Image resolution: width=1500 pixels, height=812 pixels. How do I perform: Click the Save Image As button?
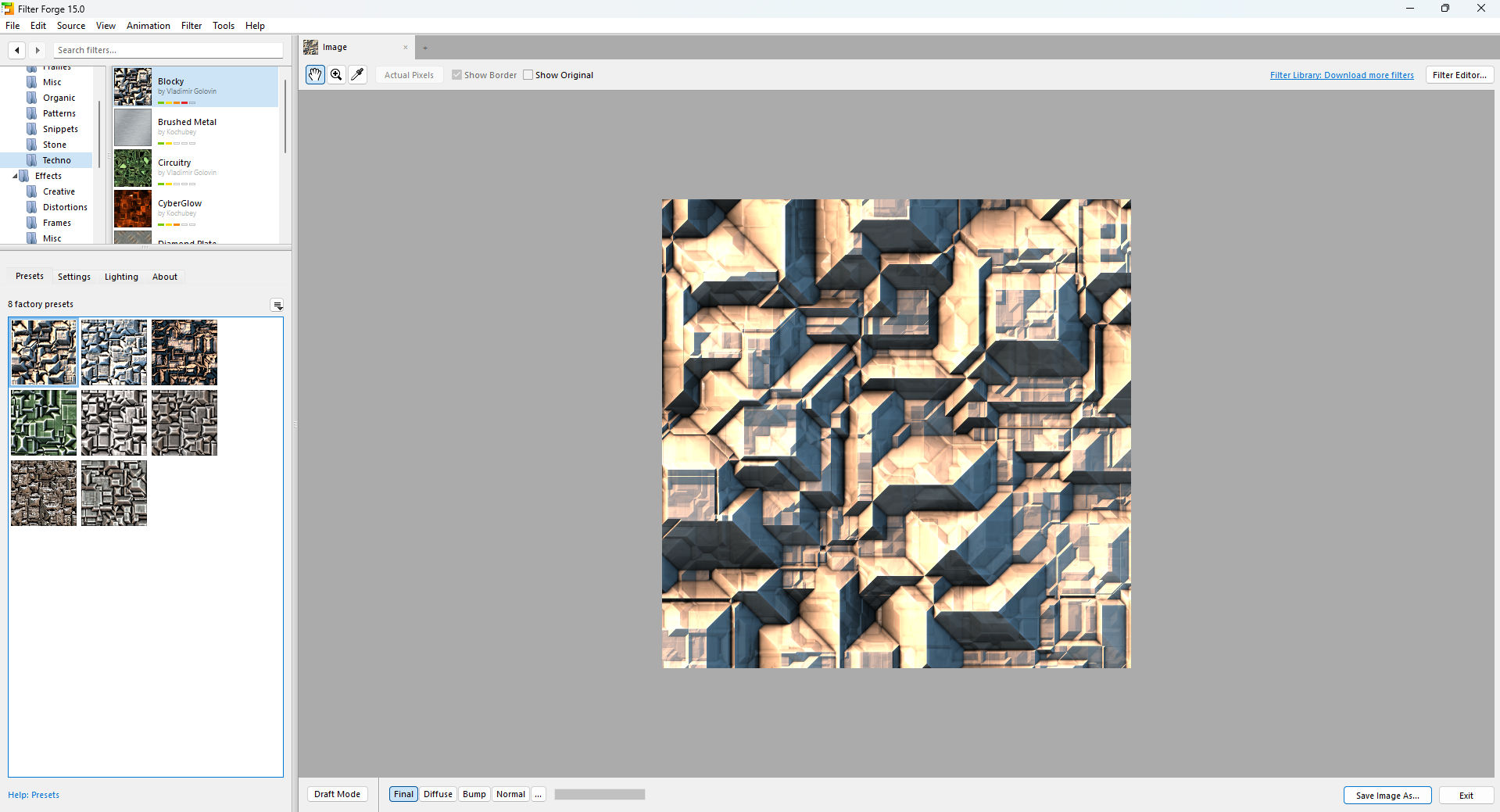(x=1387, y=795)
